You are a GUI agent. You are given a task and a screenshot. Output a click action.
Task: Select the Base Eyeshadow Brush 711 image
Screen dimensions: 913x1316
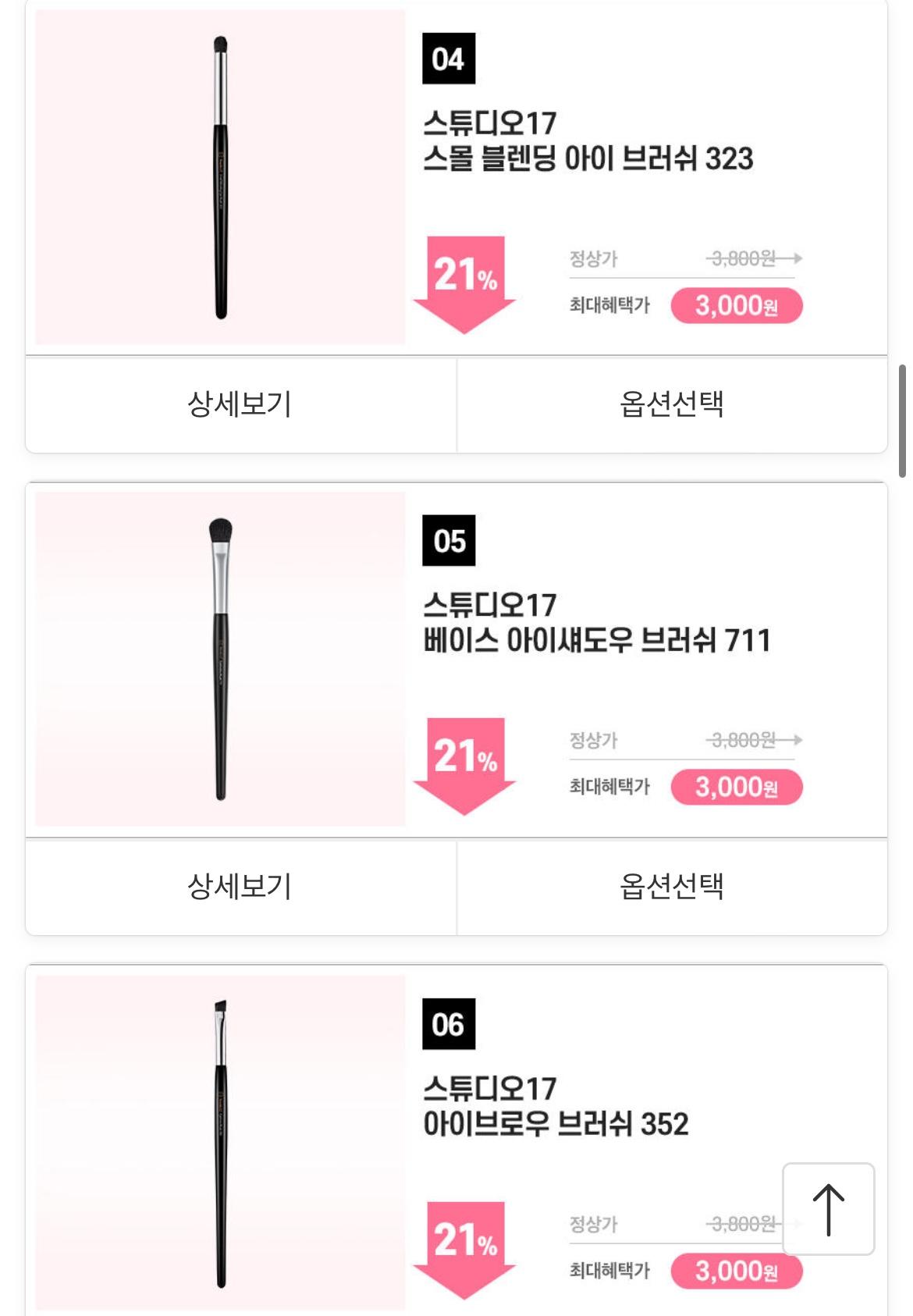(220, 659)
